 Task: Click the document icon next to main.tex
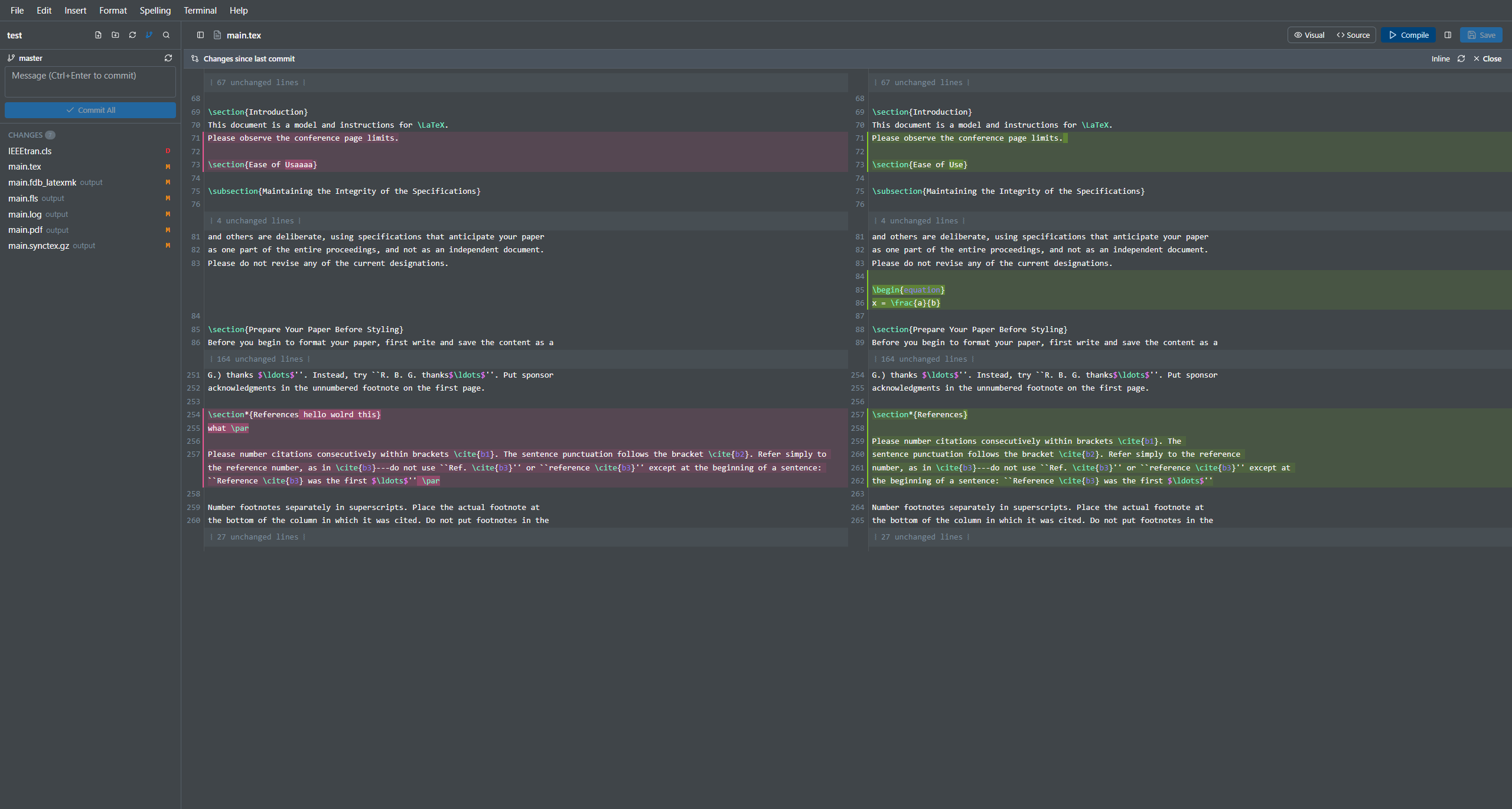pyautogui.click(x=217, y=35)
